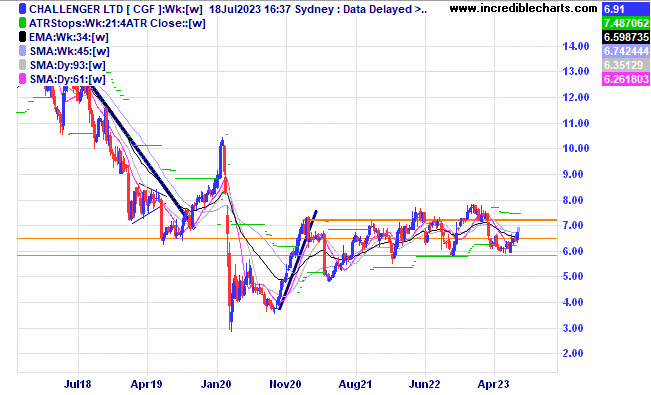Click the green 7.487062 ATR value box

point(626,23)
